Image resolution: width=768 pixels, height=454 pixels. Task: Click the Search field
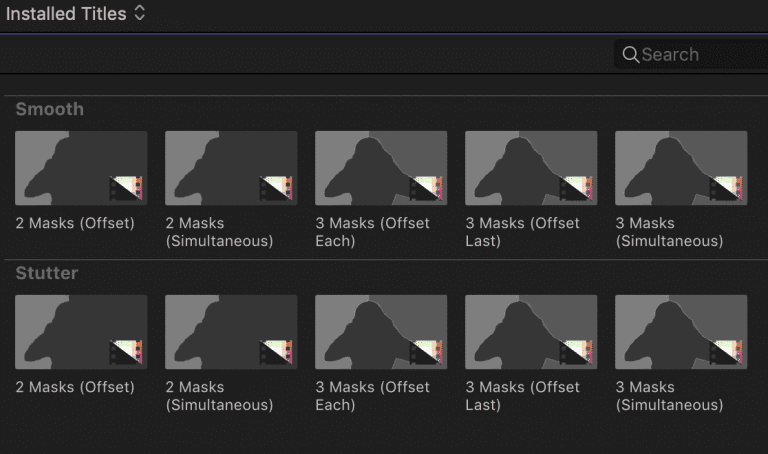(691, 54)
